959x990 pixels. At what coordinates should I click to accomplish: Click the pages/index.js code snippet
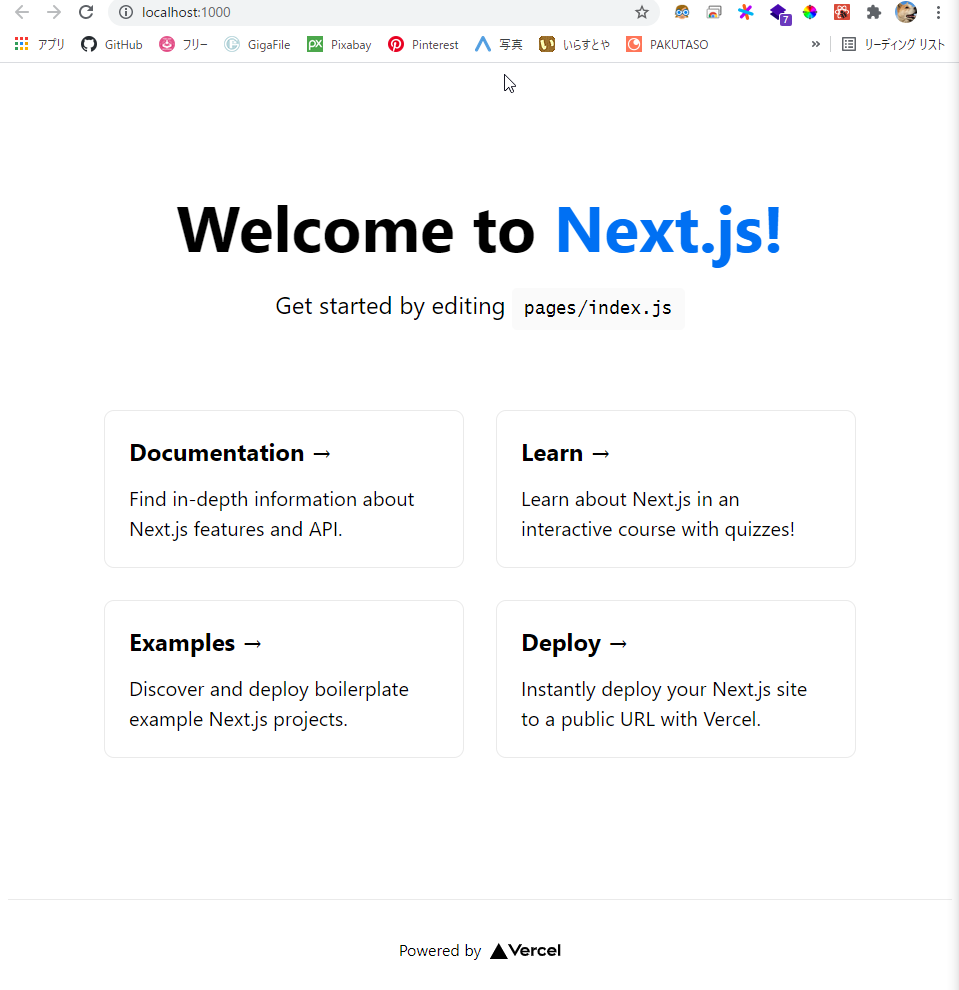click(598, 308)
